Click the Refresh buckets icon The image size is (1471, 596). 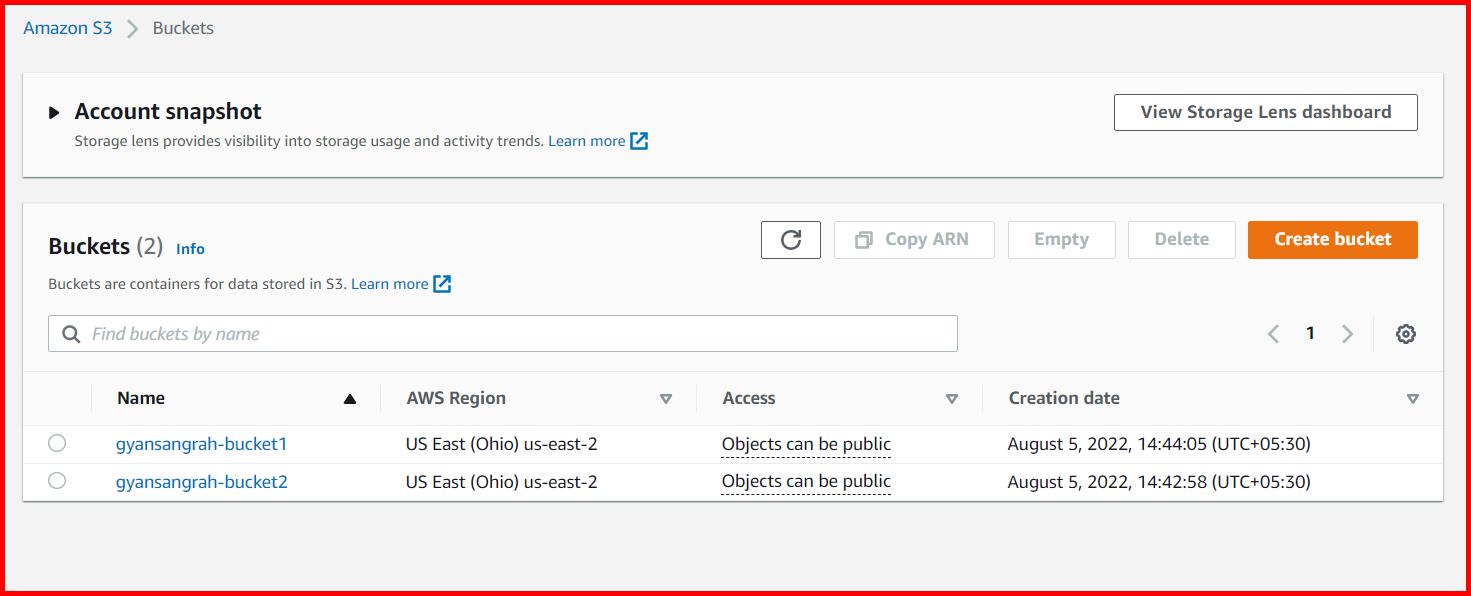tap(790, 239)
